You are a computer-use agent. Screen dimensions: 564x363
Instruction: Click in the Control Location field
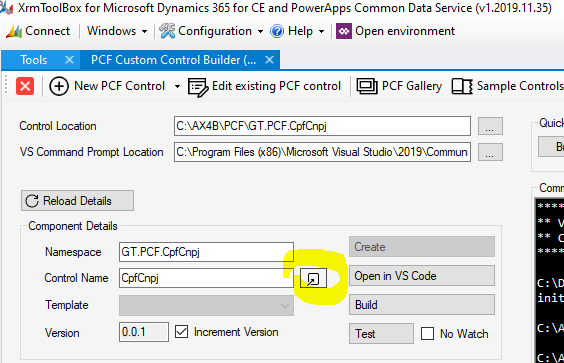tap(322, 126)
